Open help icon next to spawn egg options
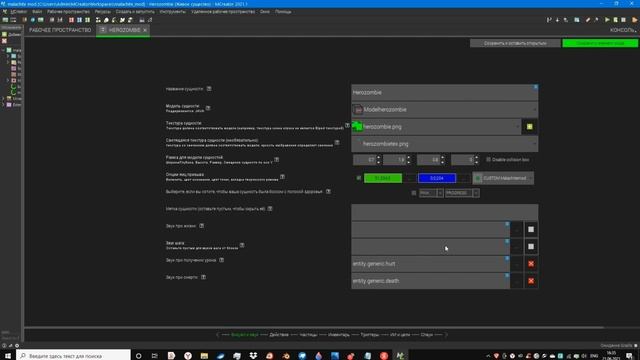The height and width of the screenshot is (360, 640). tap(282, 176)
